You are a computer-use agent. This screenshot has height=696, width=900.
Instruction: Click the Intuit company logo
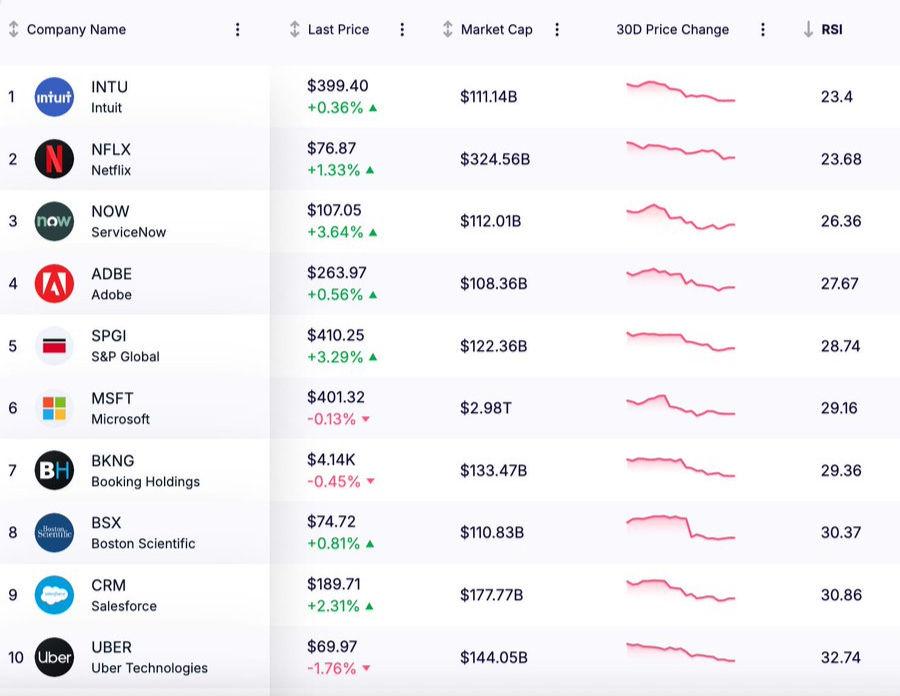coord(54,97)
